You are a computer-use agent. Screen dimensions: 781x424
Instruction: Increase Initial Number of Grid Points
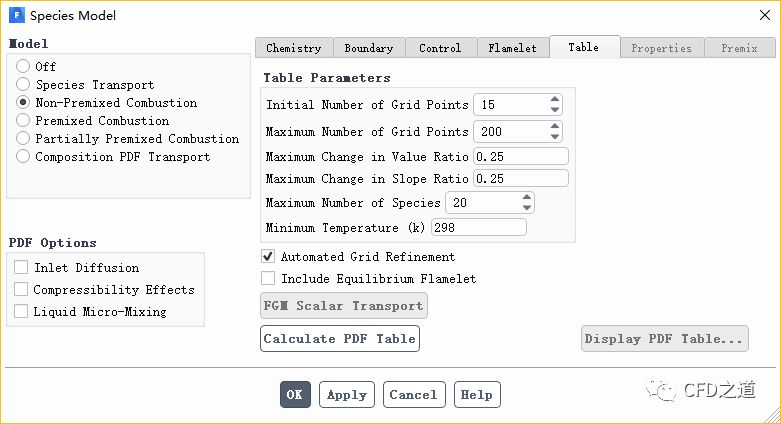pyautogui.click(x=554, y=100)
